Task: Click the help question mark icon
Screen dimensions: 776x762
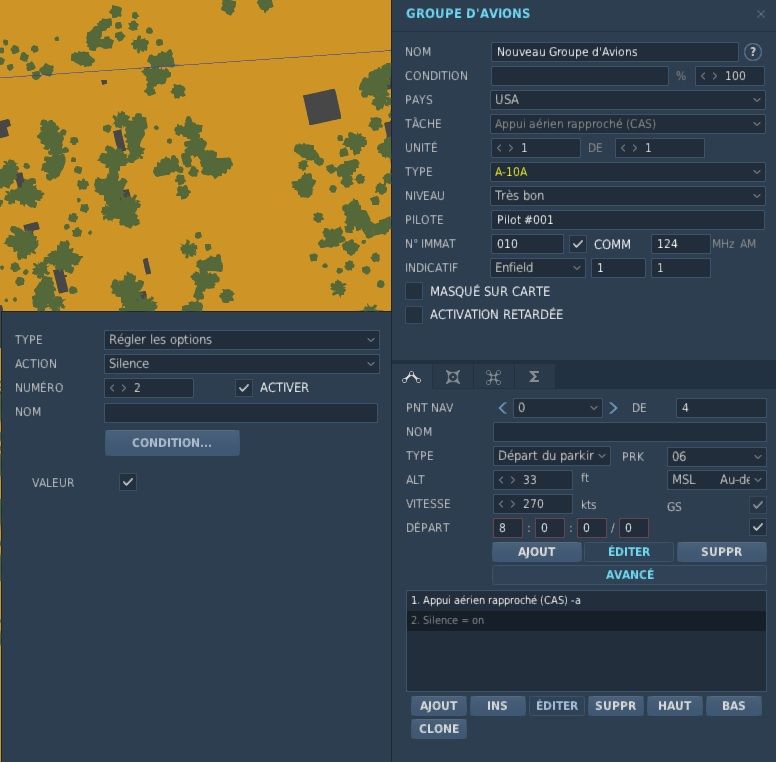Action: pos(753,51)
